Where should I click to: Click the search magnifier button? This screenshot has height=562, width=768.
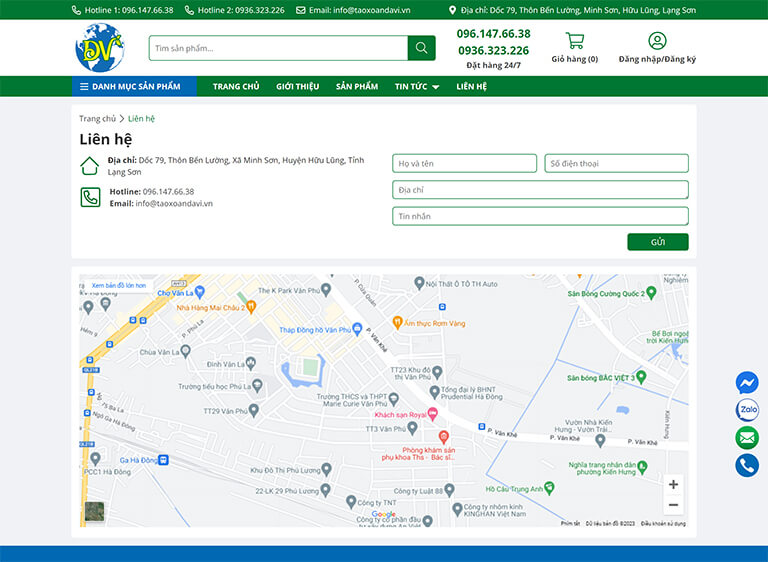click(x=421, y=48)
